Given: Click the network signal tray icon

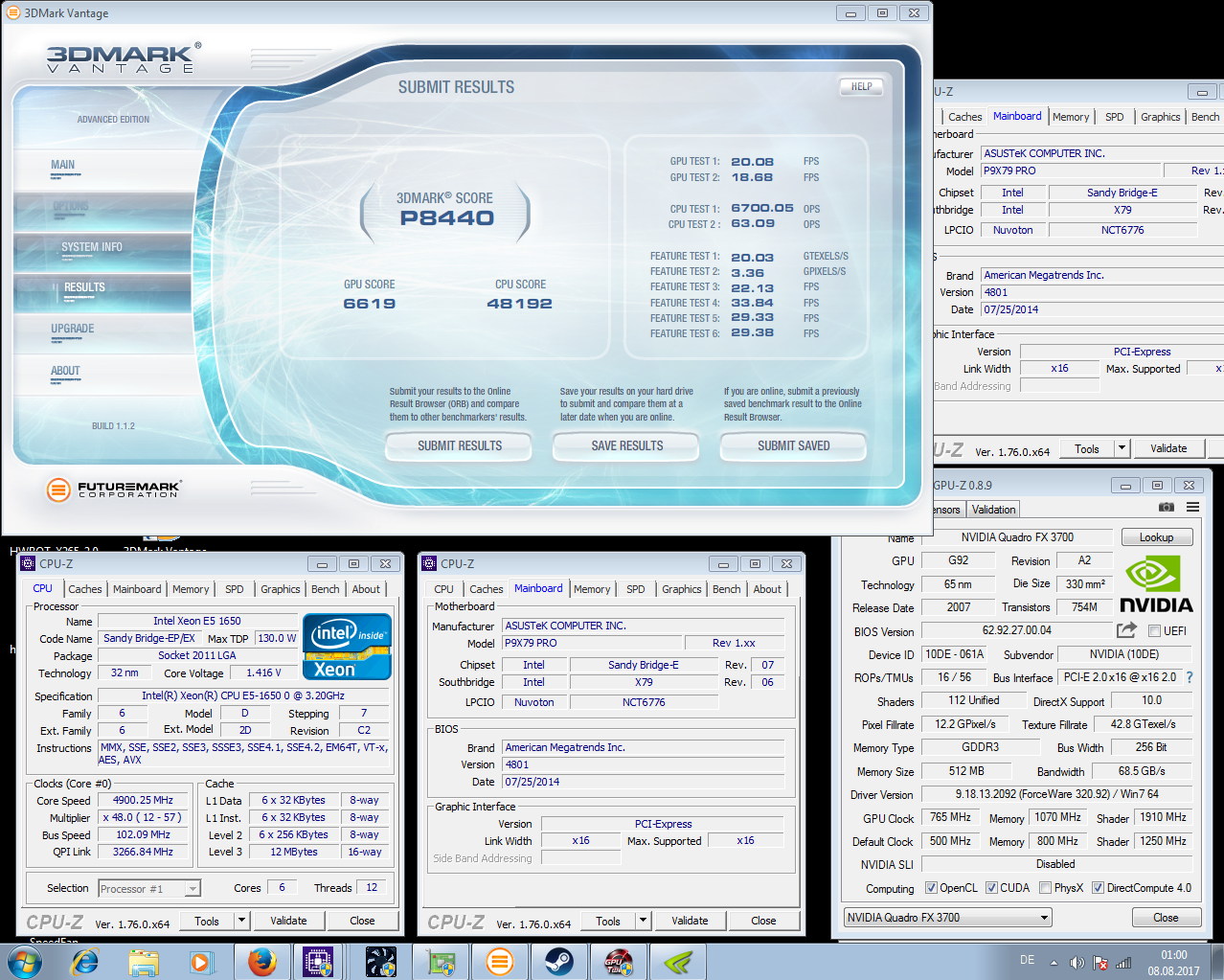Looking at the screenshot, I should pos(1123,963).
